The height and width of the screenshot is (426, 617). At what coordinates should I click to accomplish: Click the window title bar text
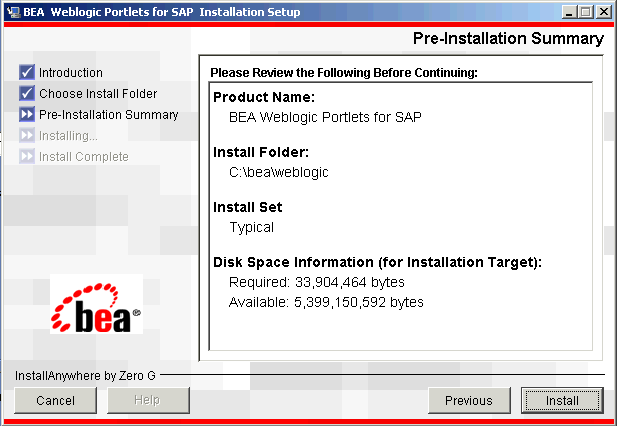(x=162, y=12)
